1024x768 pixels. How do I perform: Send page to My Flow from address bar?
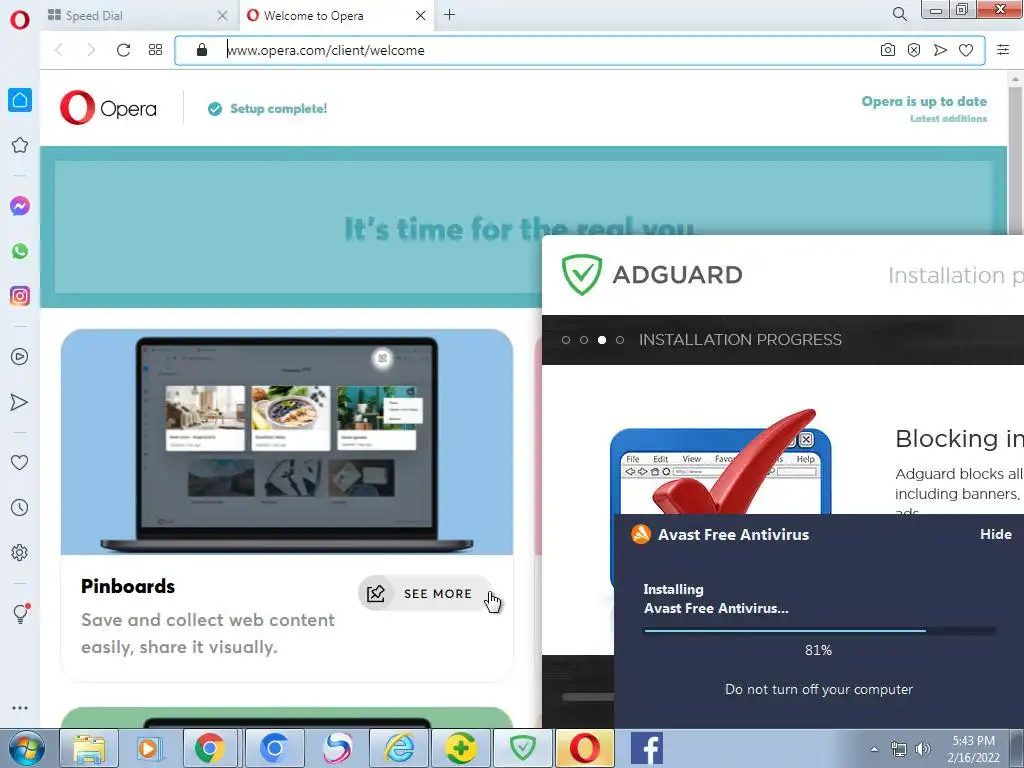click(x=940, y=50)
